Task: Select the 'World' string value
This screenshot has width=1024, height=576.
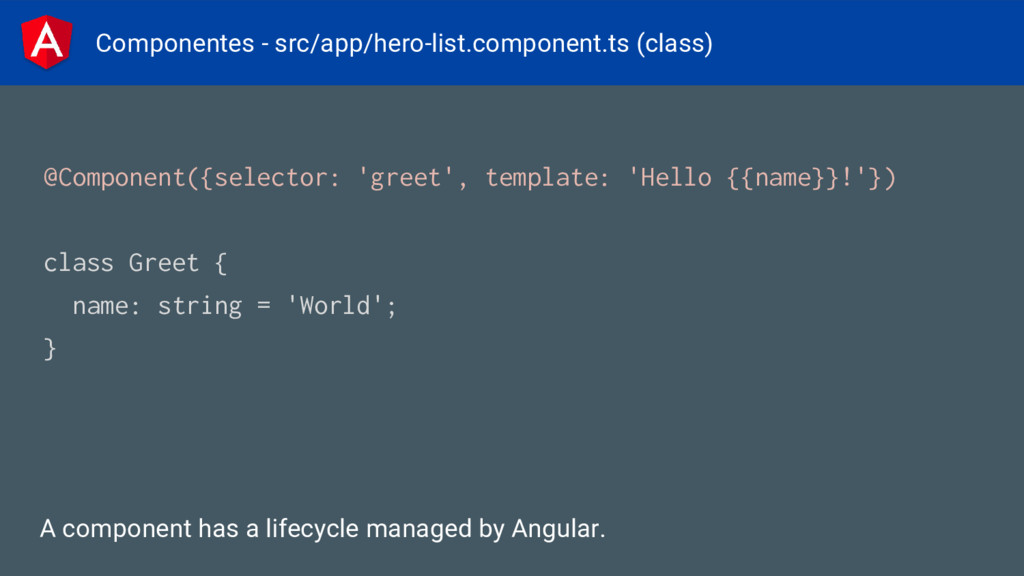Action: [x=335, y=306]
